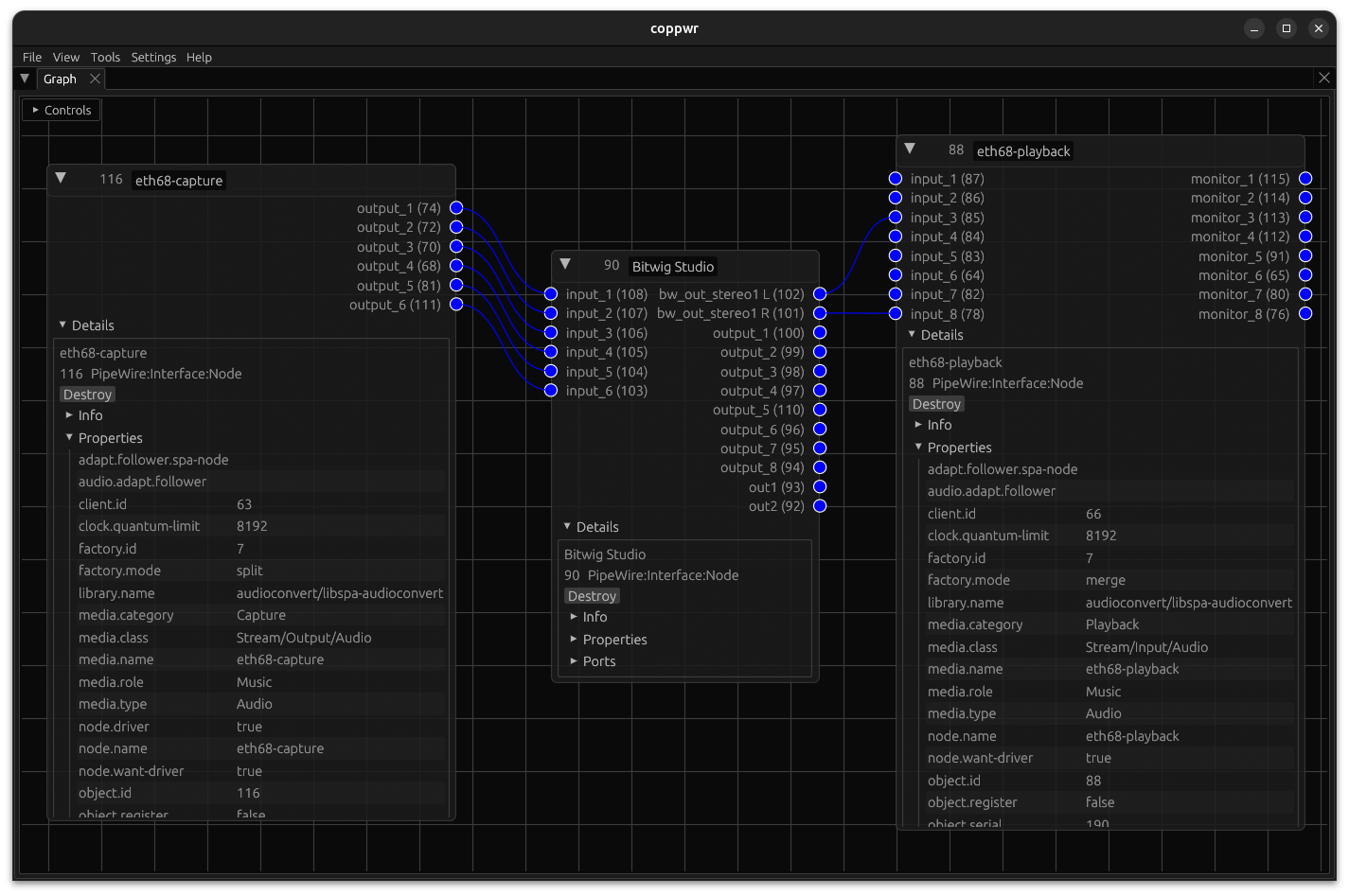Click the Bitwig Studio node title label

673,267
